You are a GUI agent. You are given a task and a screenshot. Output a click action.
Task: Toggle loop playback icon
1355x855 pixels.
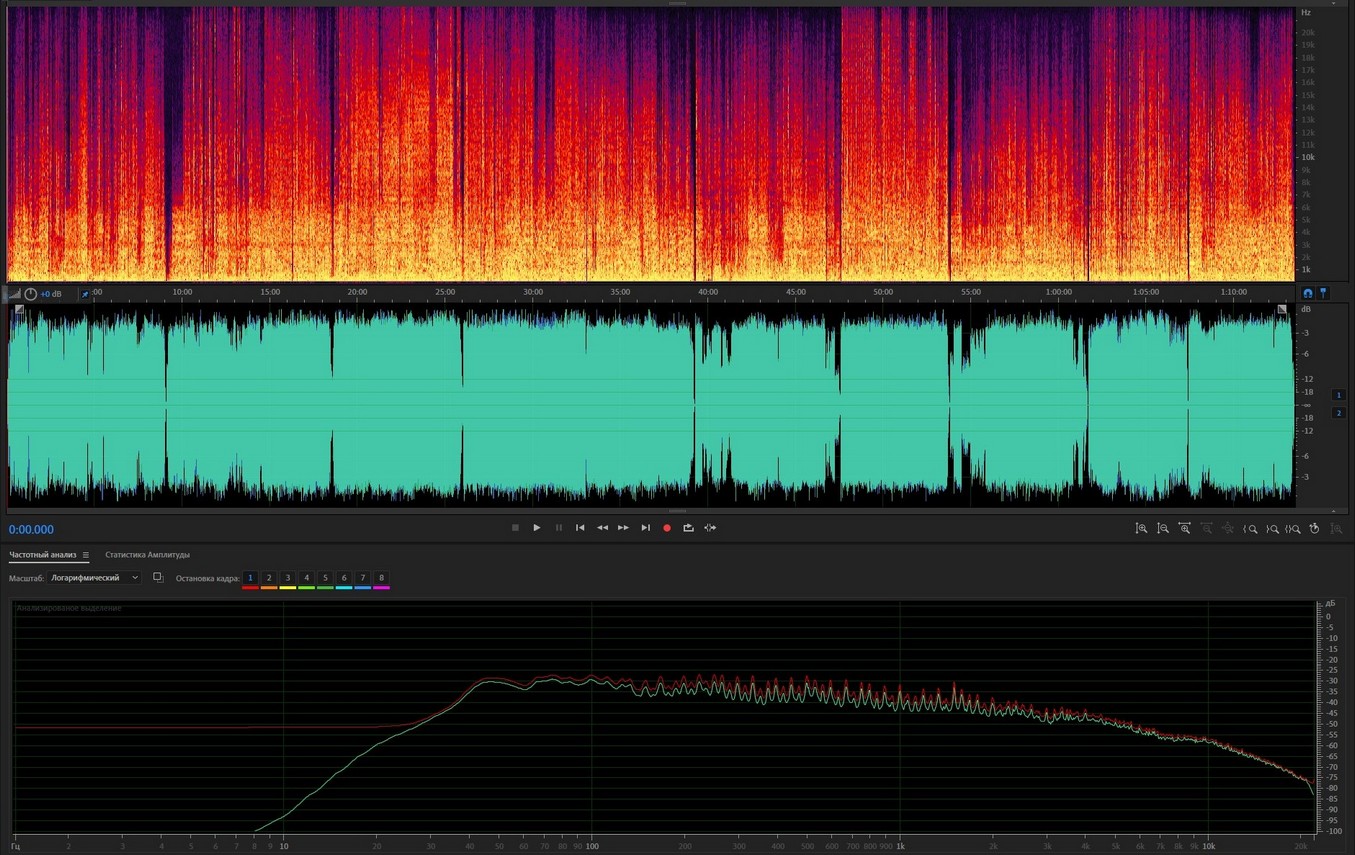click(688, 528)
